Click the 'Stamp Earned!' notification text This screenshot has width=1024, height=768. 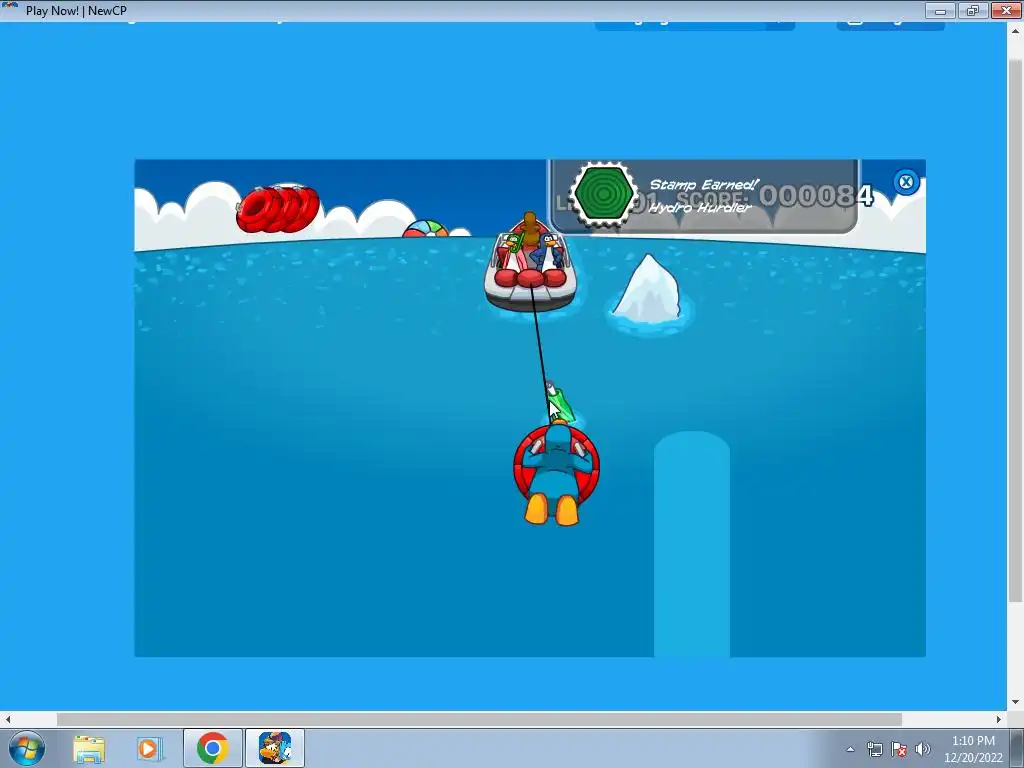[704, 185]
